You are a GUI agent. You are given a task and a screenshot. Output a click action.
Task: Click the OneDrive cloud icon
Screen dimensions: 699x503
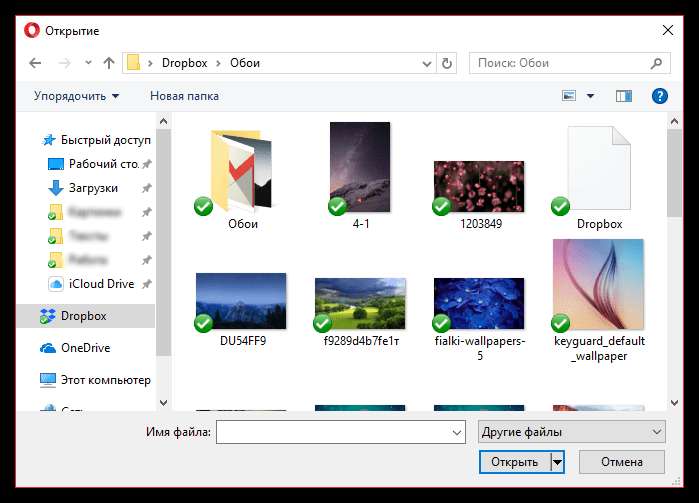pyautogui.click(x=48, y=348)
